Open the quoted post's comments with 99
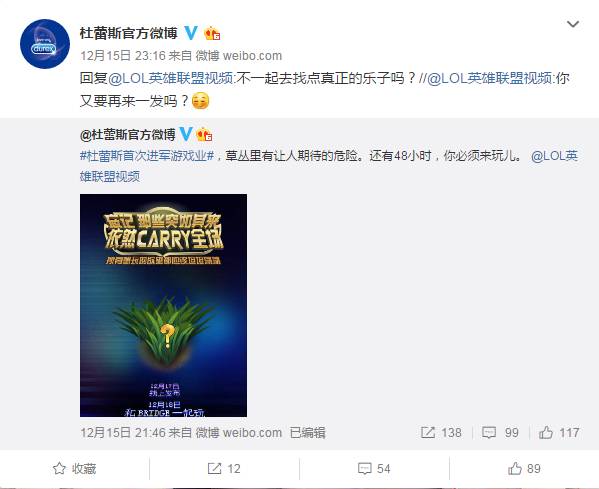The width and height of the screenshot is (599, 489). pos(500,433)
